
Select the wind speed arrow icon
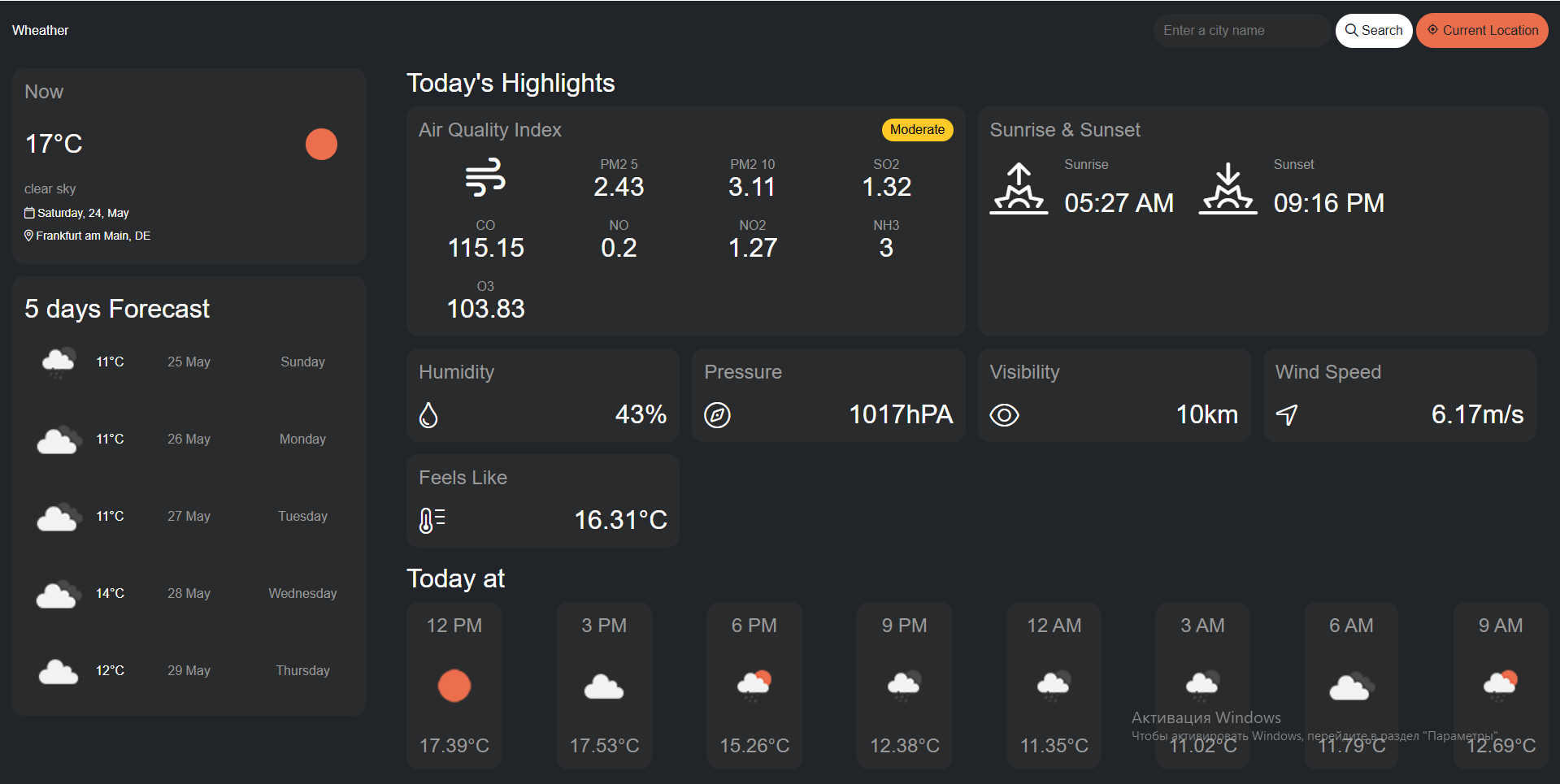(1287, 415)
